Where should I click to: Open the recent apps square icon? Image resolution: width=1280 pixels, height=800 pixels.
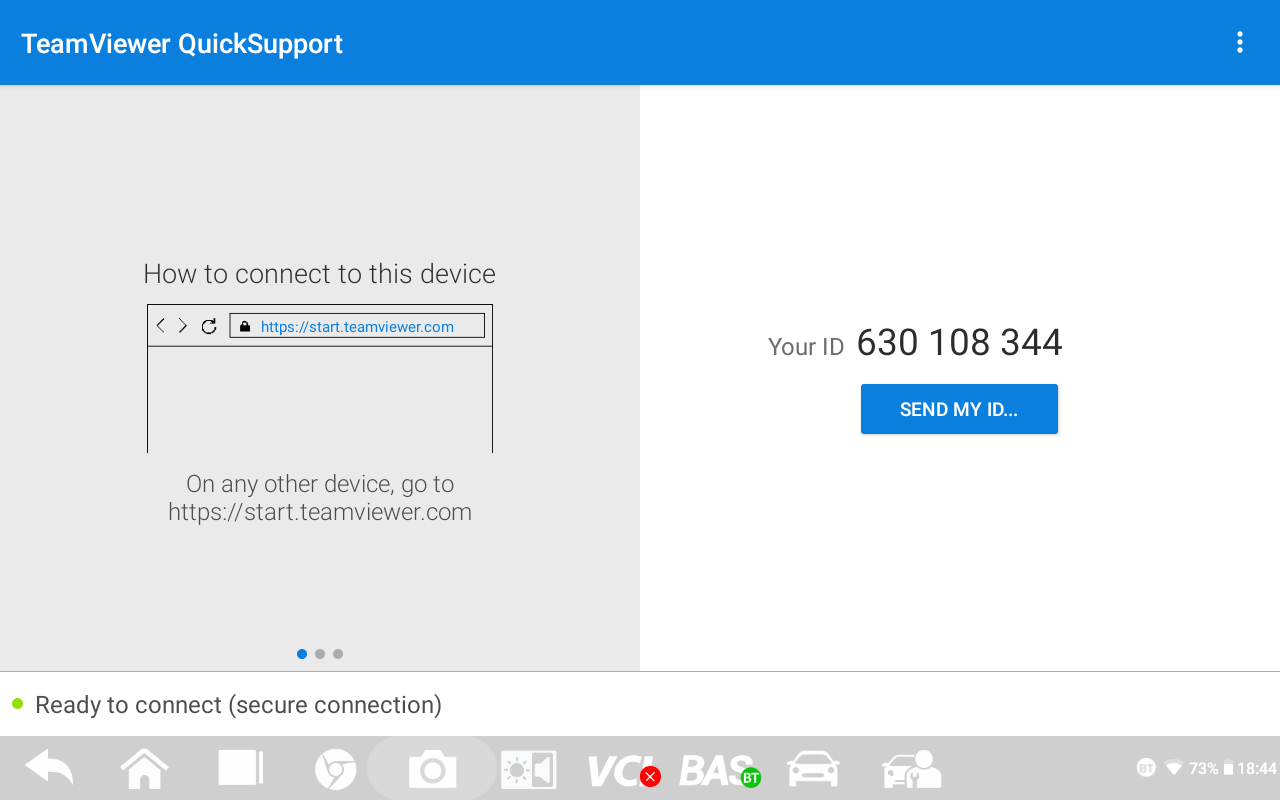coord(240,768)
